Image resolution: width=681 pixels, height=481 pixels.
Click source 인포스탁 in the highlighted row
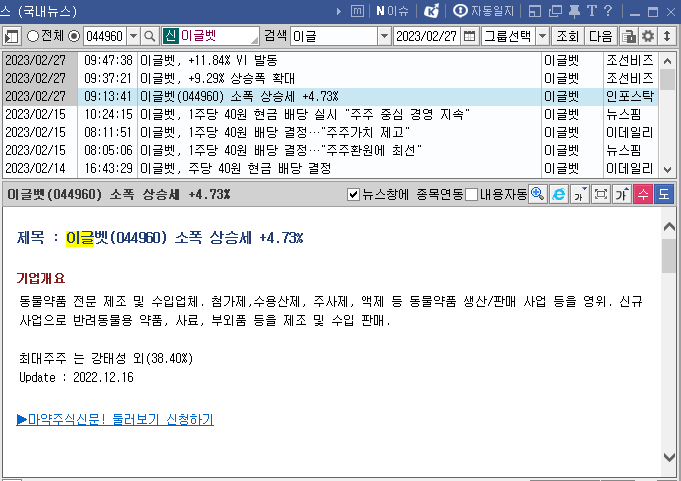tap(629, 96)
